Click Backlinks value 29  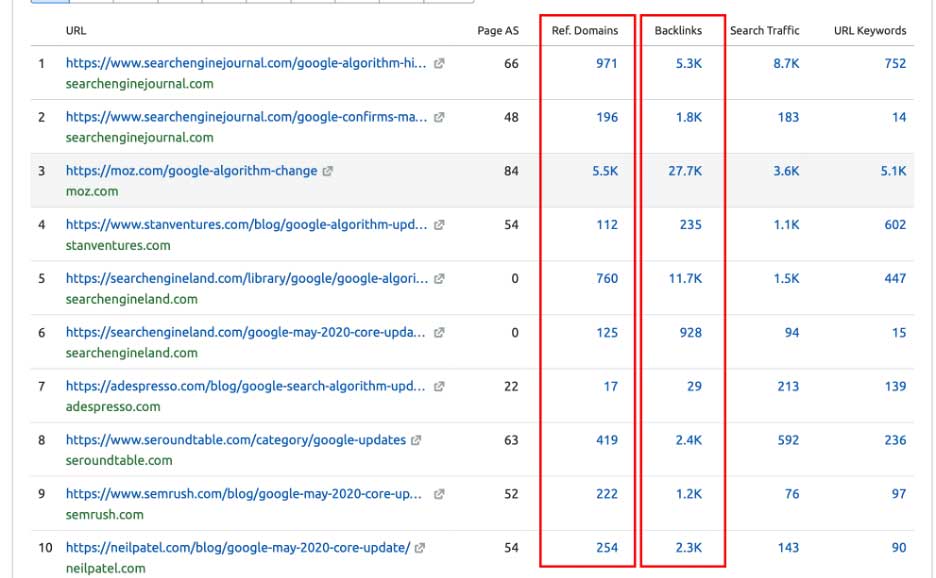click(x=694, y=386)
